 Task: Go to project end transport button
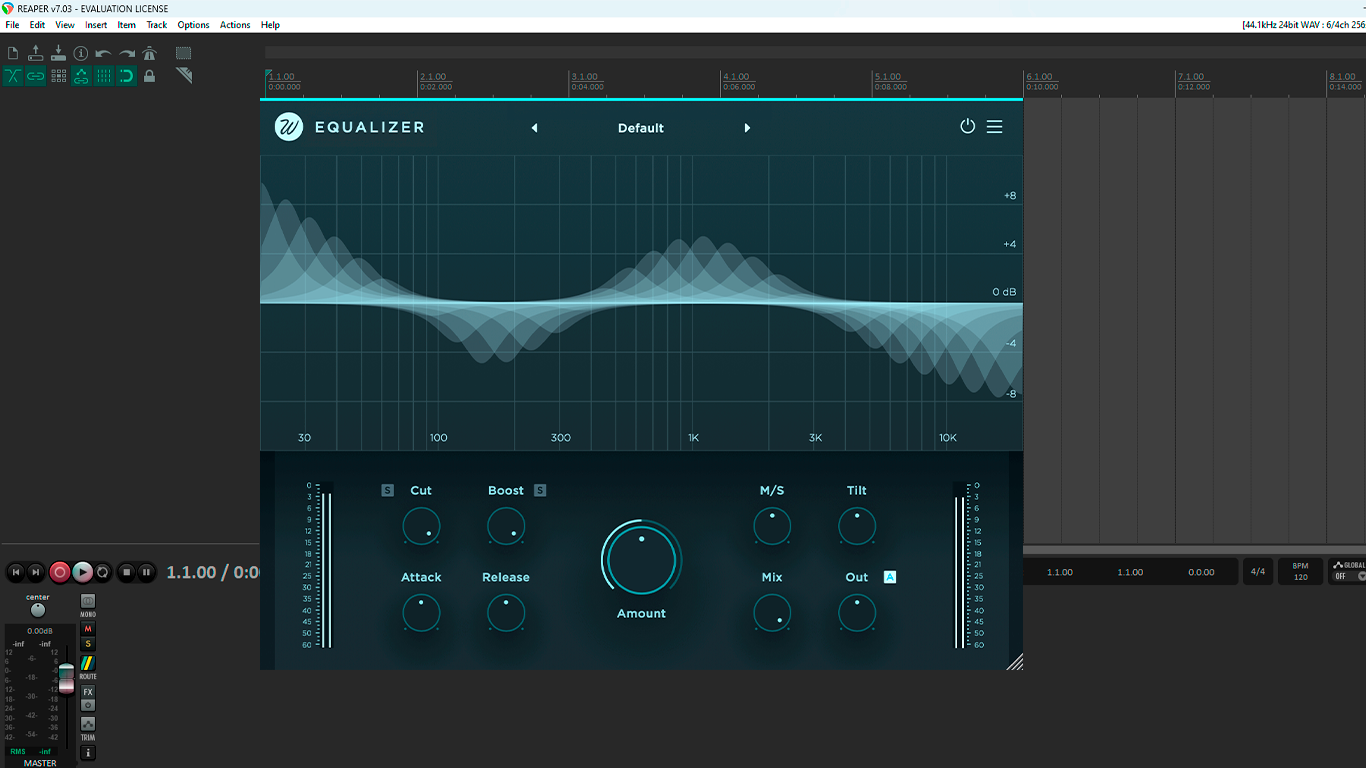(36, 572)
